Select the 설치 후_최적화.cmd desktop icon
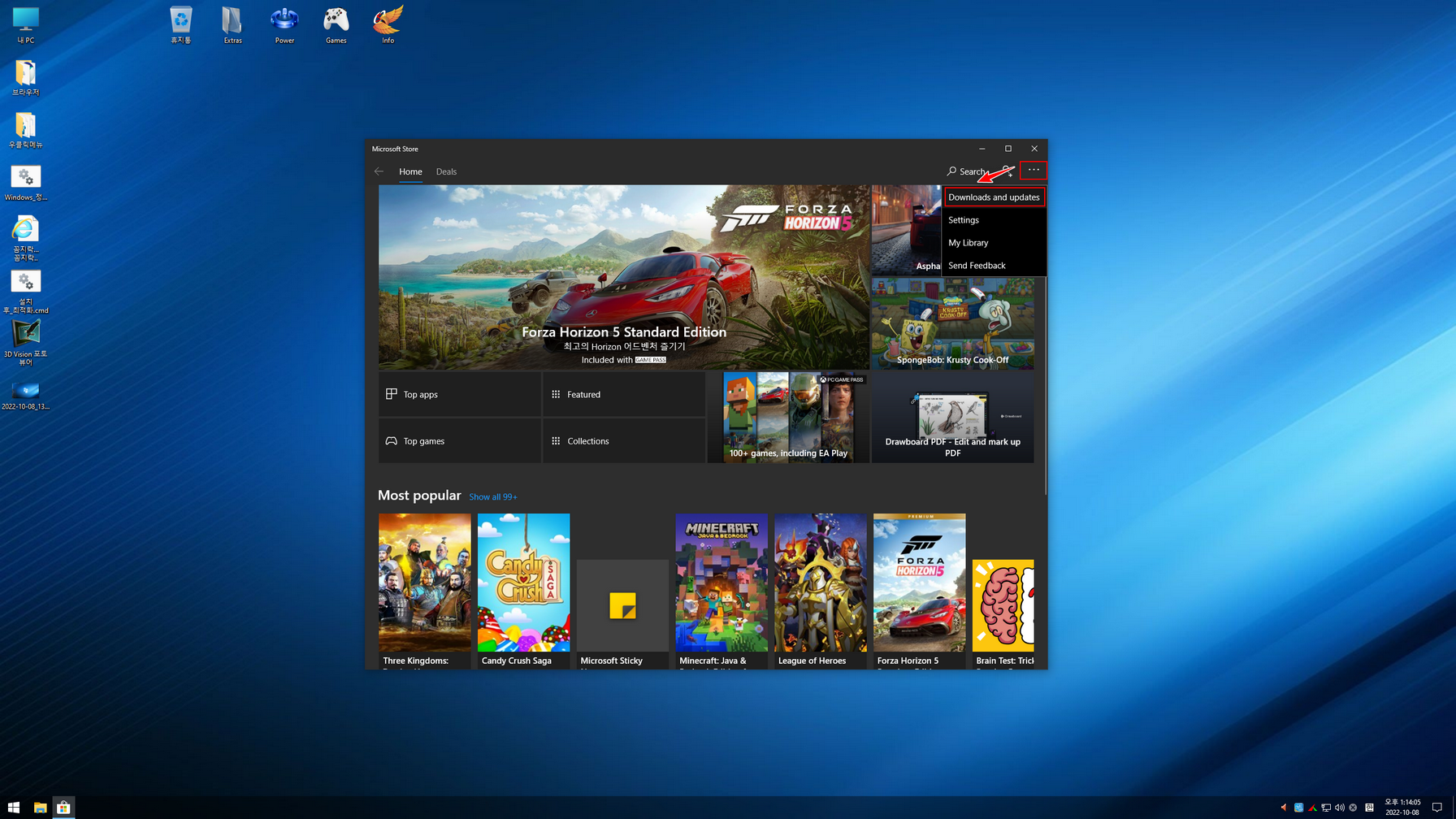This screenshot has width=1456, height=819. point(26,292)
